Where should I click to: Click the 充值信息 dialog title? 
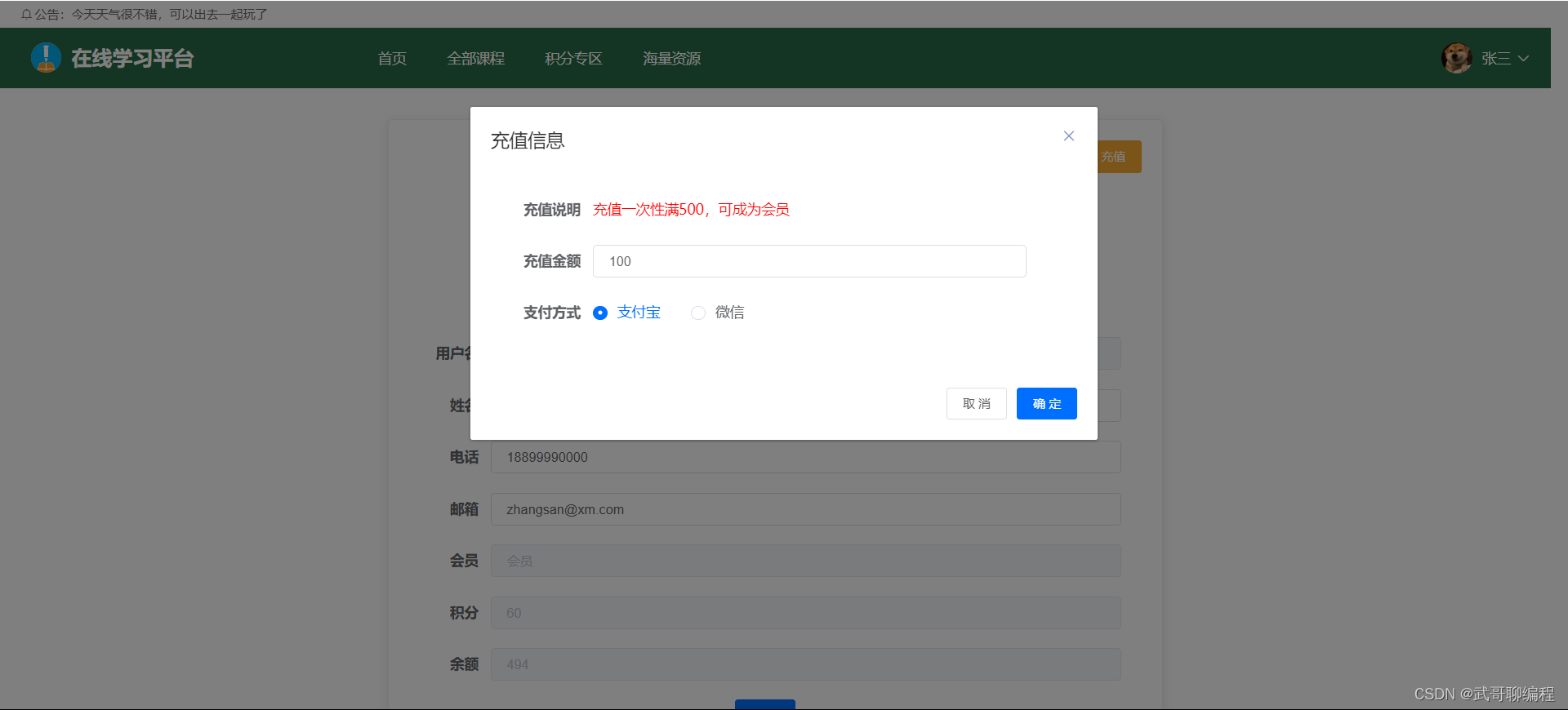point(528,141)
